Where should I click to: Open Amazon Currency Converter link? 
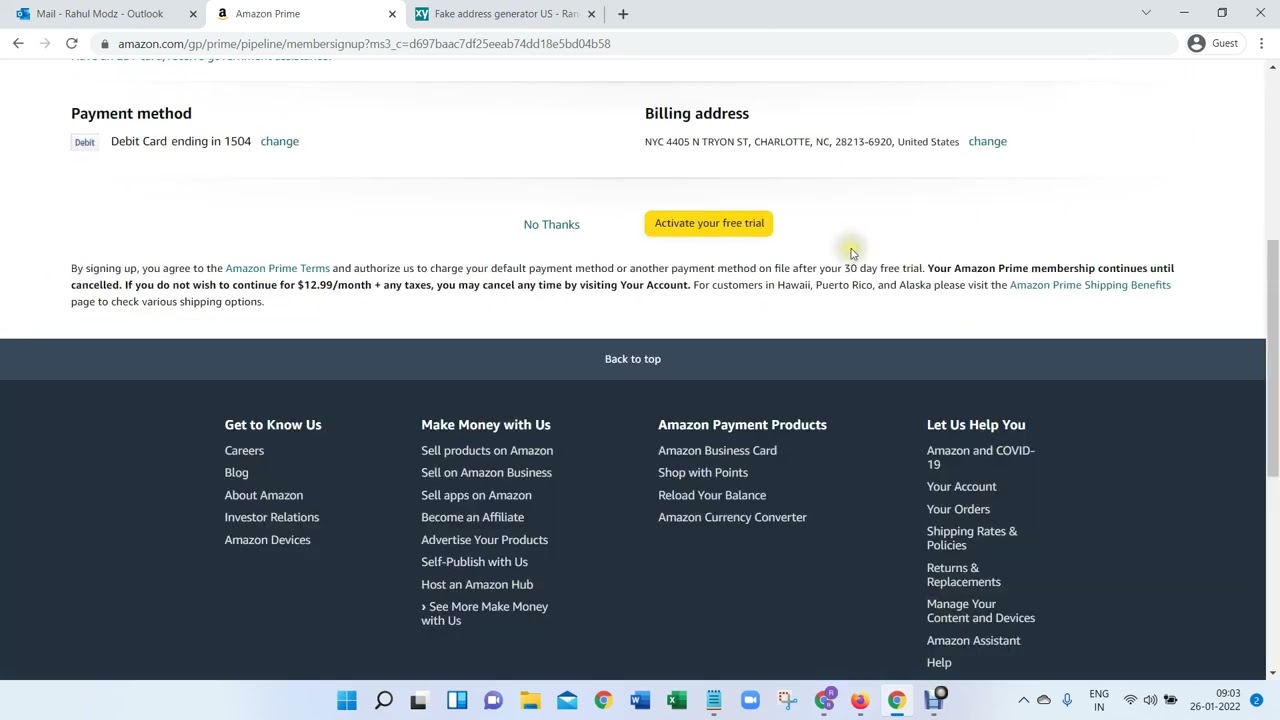pos(732,517)
